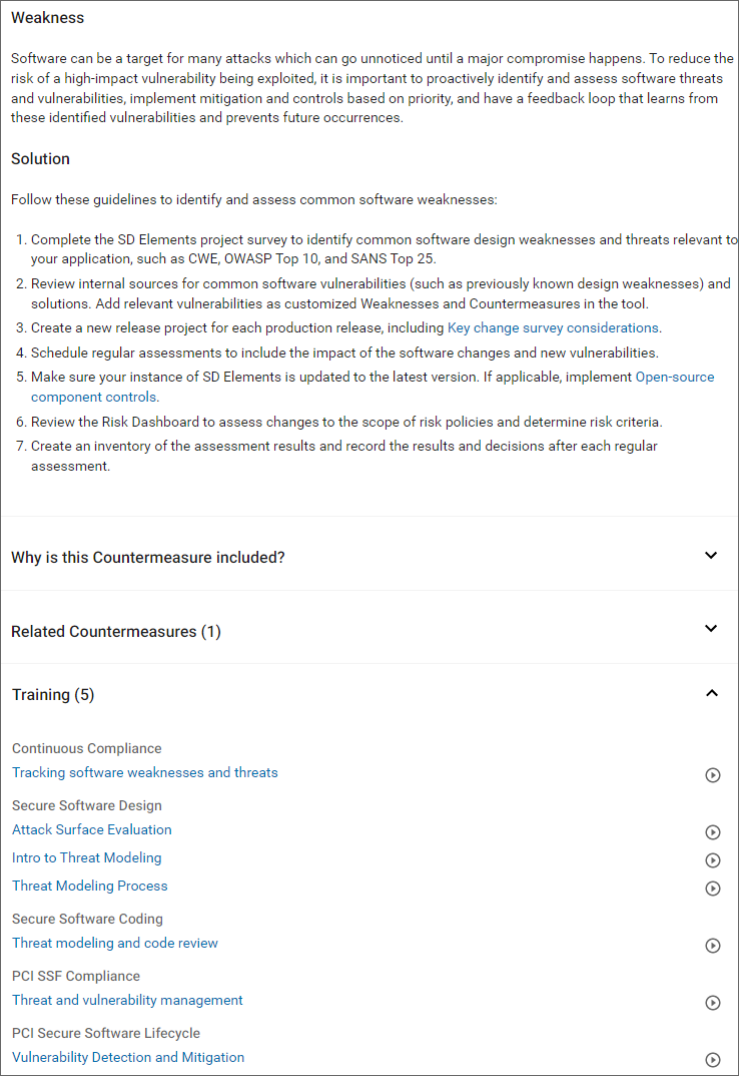Click play icon next to Threat Modeling Process
The height and width of the screenshot is (1076, 739).
tap(713, 887)
